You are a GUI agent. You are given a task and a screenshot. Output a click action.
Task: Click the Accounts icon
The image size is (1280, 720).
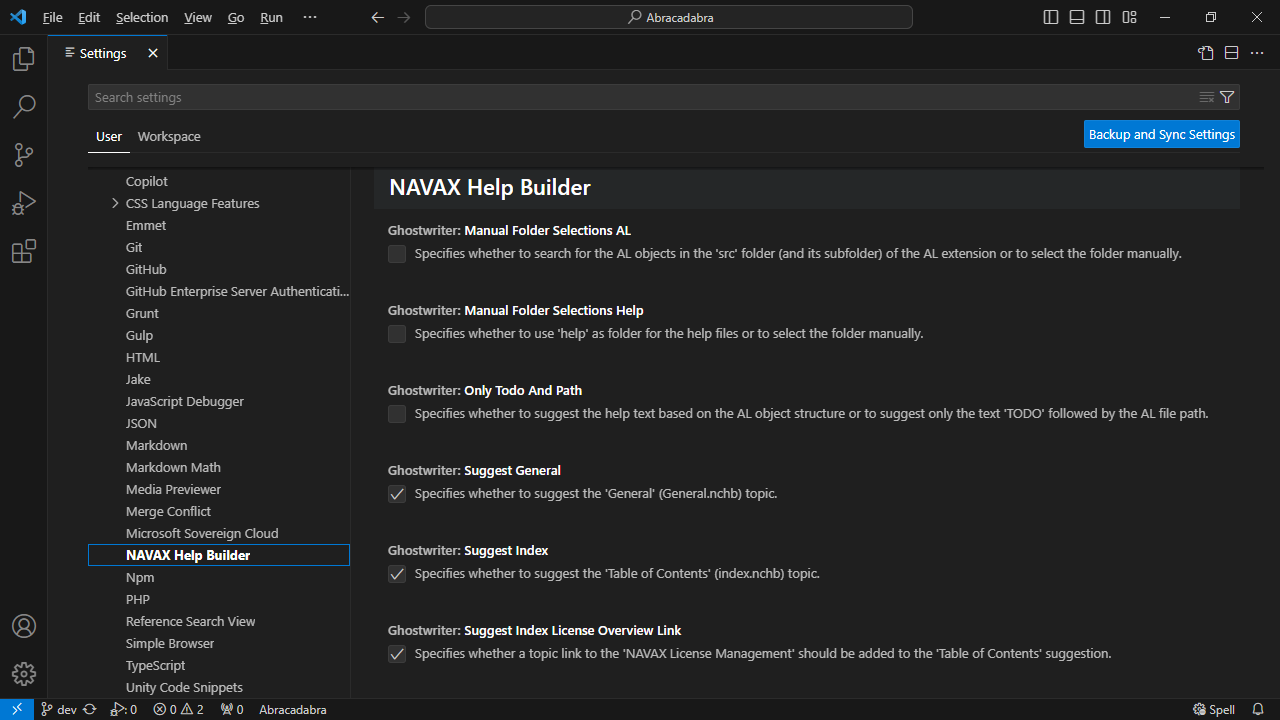pyautogui.click(x=23, y=626)
